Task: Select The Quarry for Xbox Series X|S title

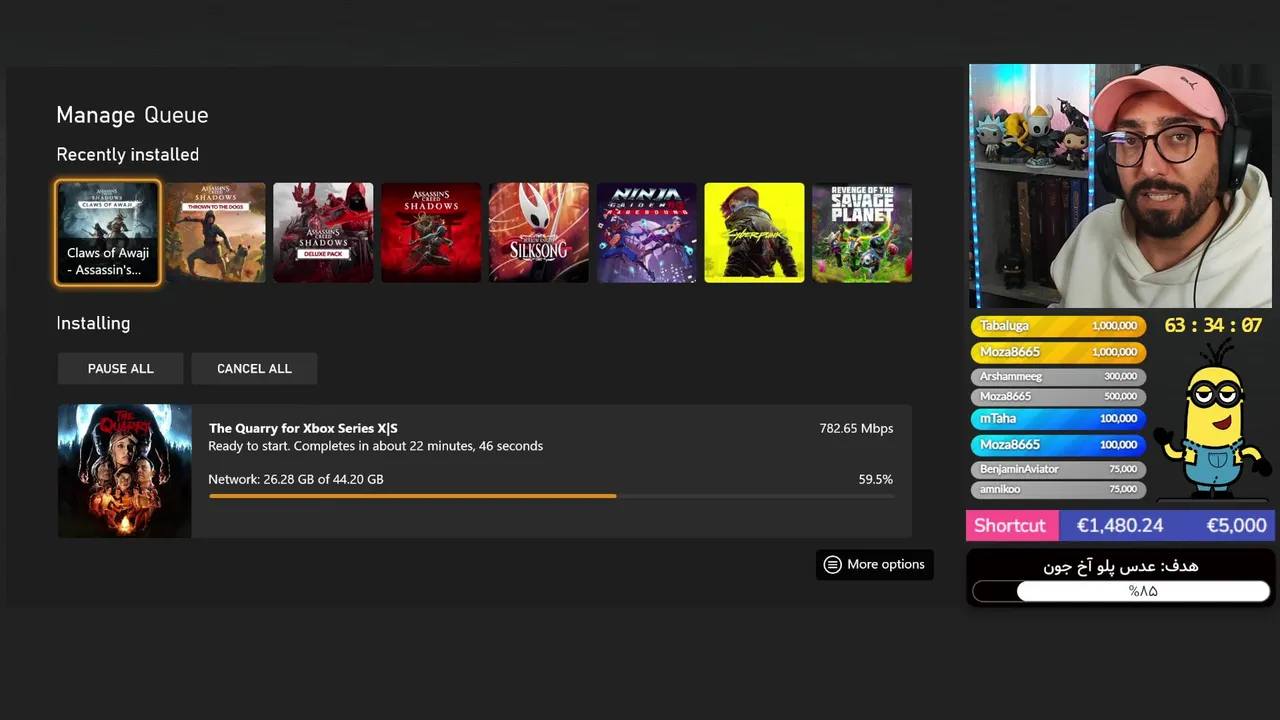Action: [303, 428]
